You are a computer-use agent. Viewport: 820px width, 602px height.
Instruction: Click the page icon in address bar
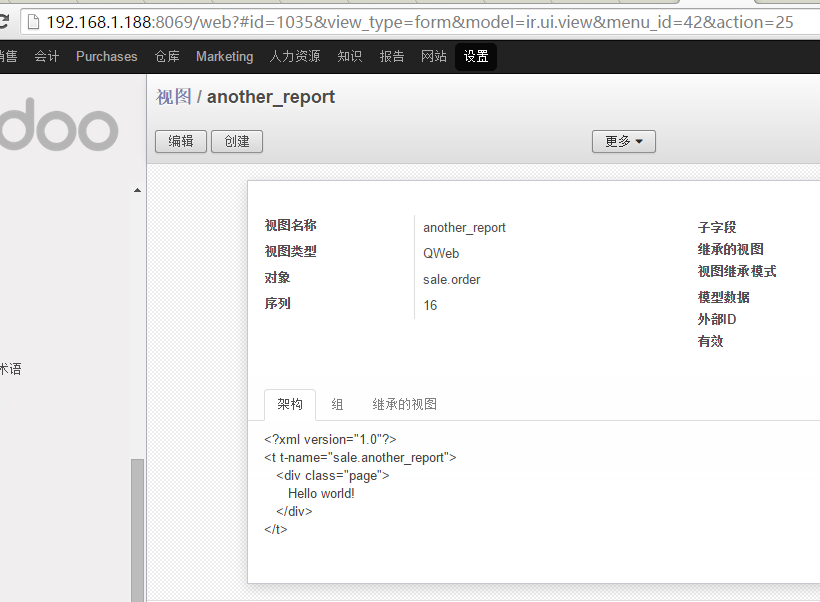(x=32, y=21)
